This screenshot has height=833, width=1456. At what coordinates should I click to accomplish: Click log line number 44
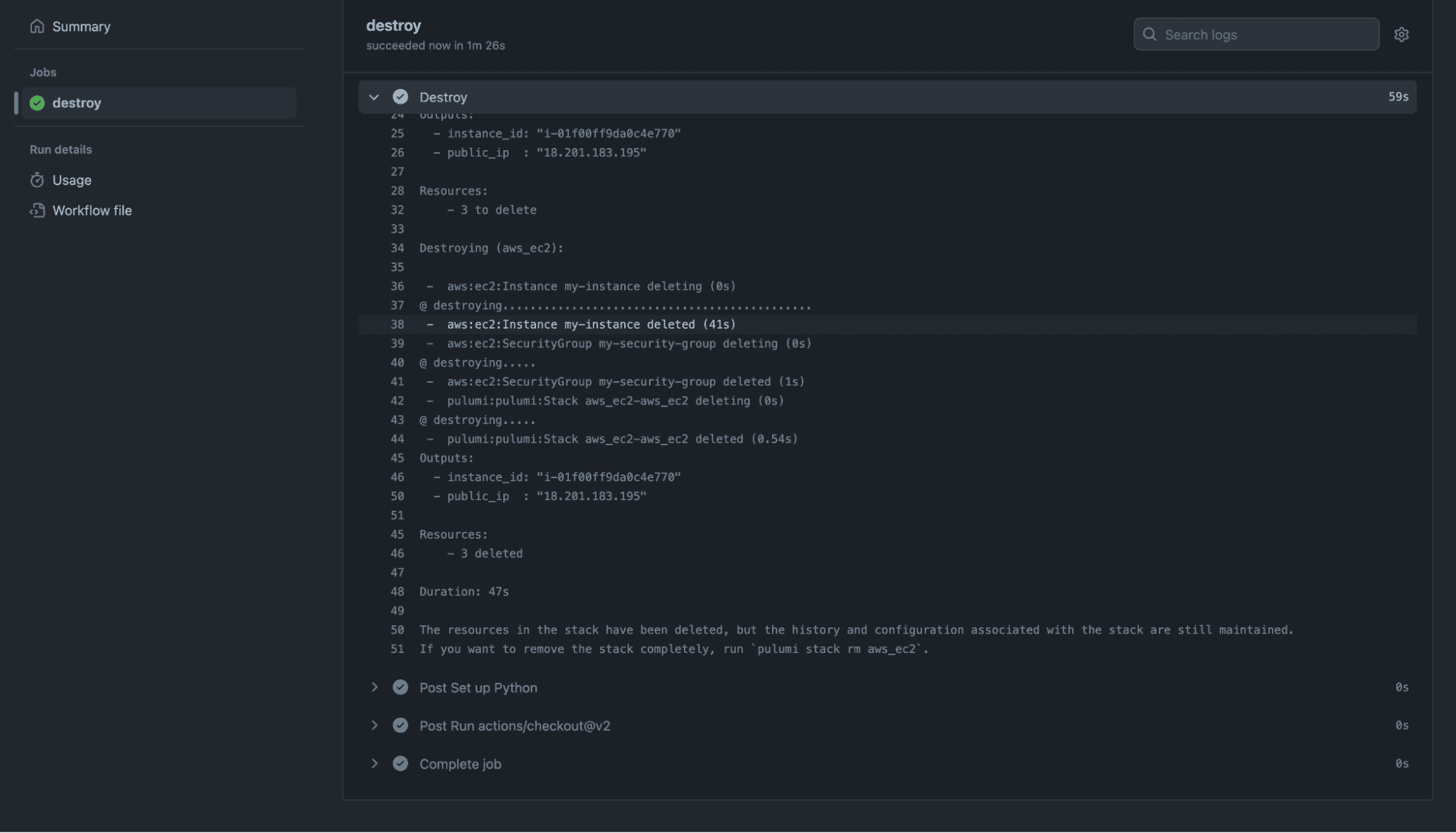397,439
